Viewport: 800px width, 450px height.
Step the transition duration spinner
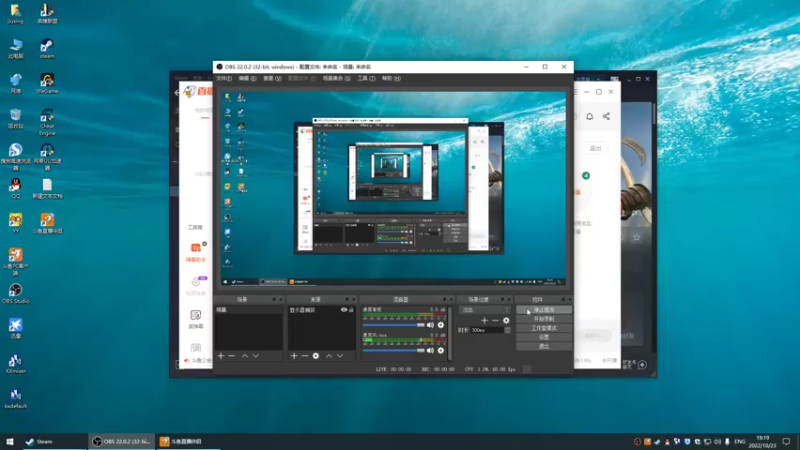[507, 330]
